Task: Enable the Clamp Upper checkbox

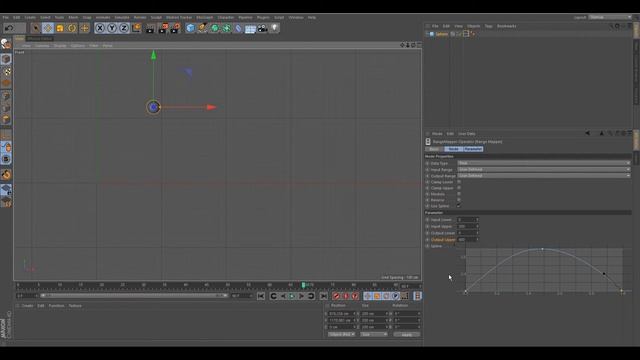Action: pos(459,188)
